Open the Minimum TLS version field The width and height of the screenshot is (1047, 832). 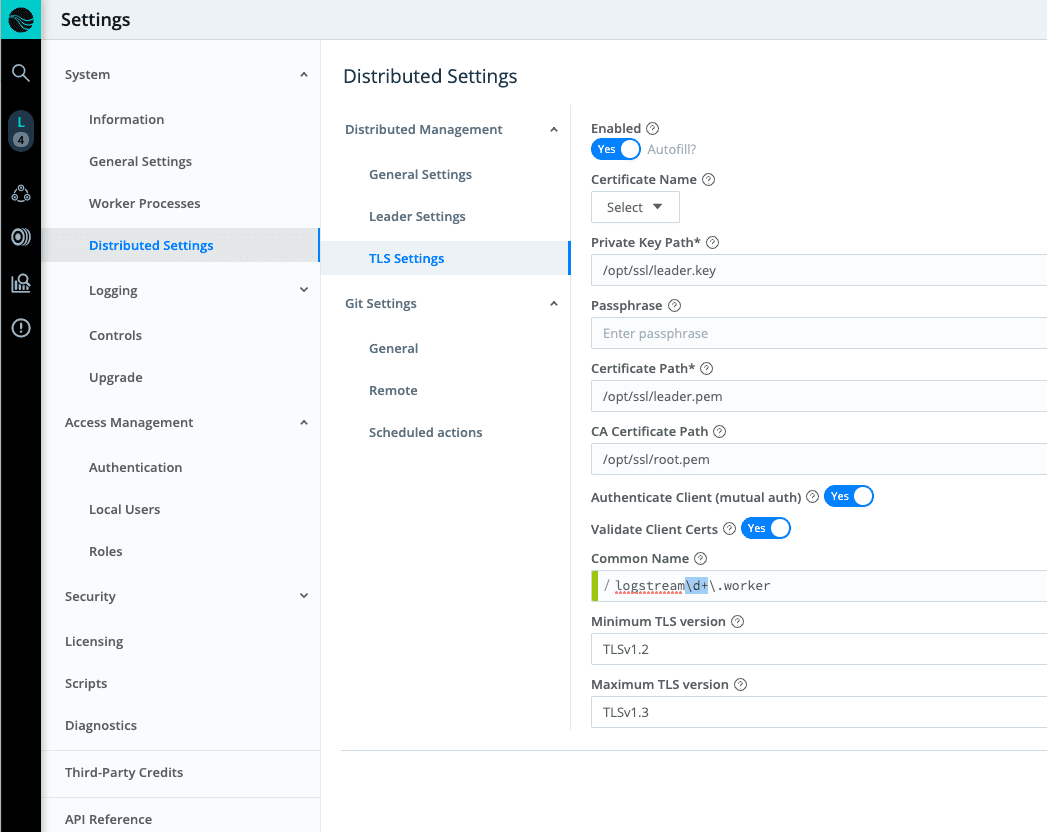[x=820, y=649]
